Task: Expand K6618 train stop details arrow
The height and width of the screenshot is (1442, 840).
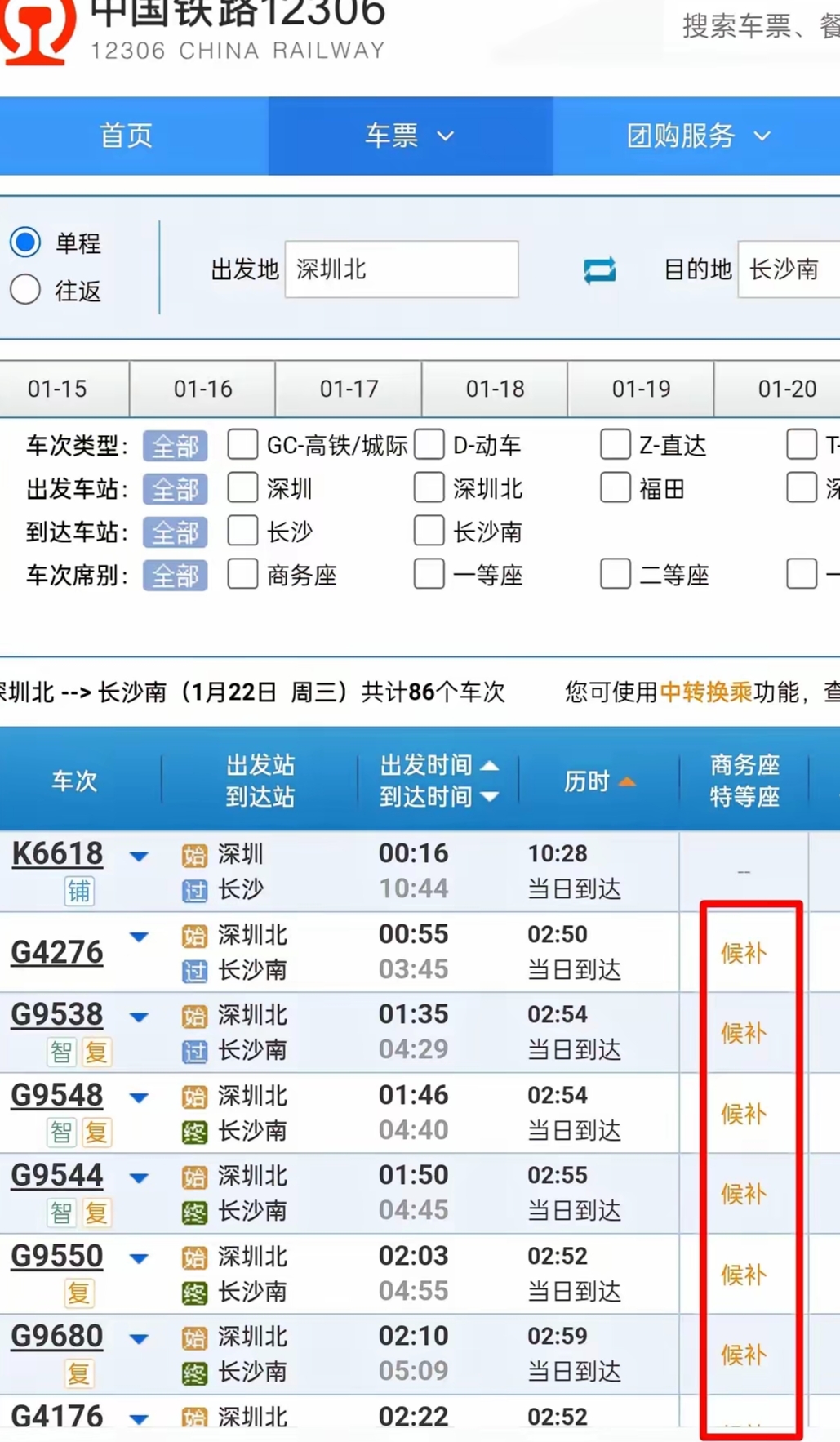Action: tap(139, 857)
